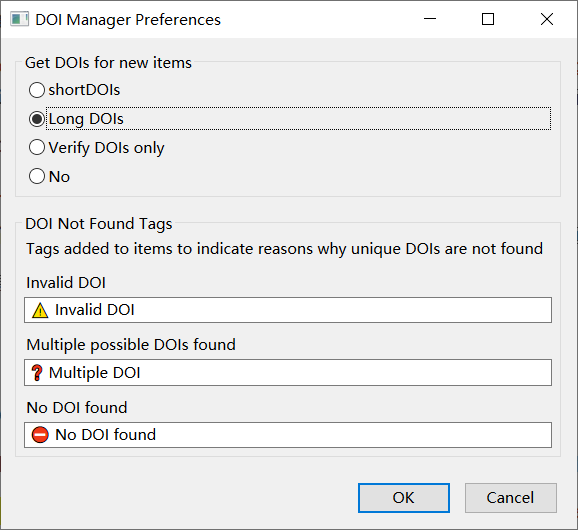
Task: Click the No DOI found tag field
Action: (288, 435)
